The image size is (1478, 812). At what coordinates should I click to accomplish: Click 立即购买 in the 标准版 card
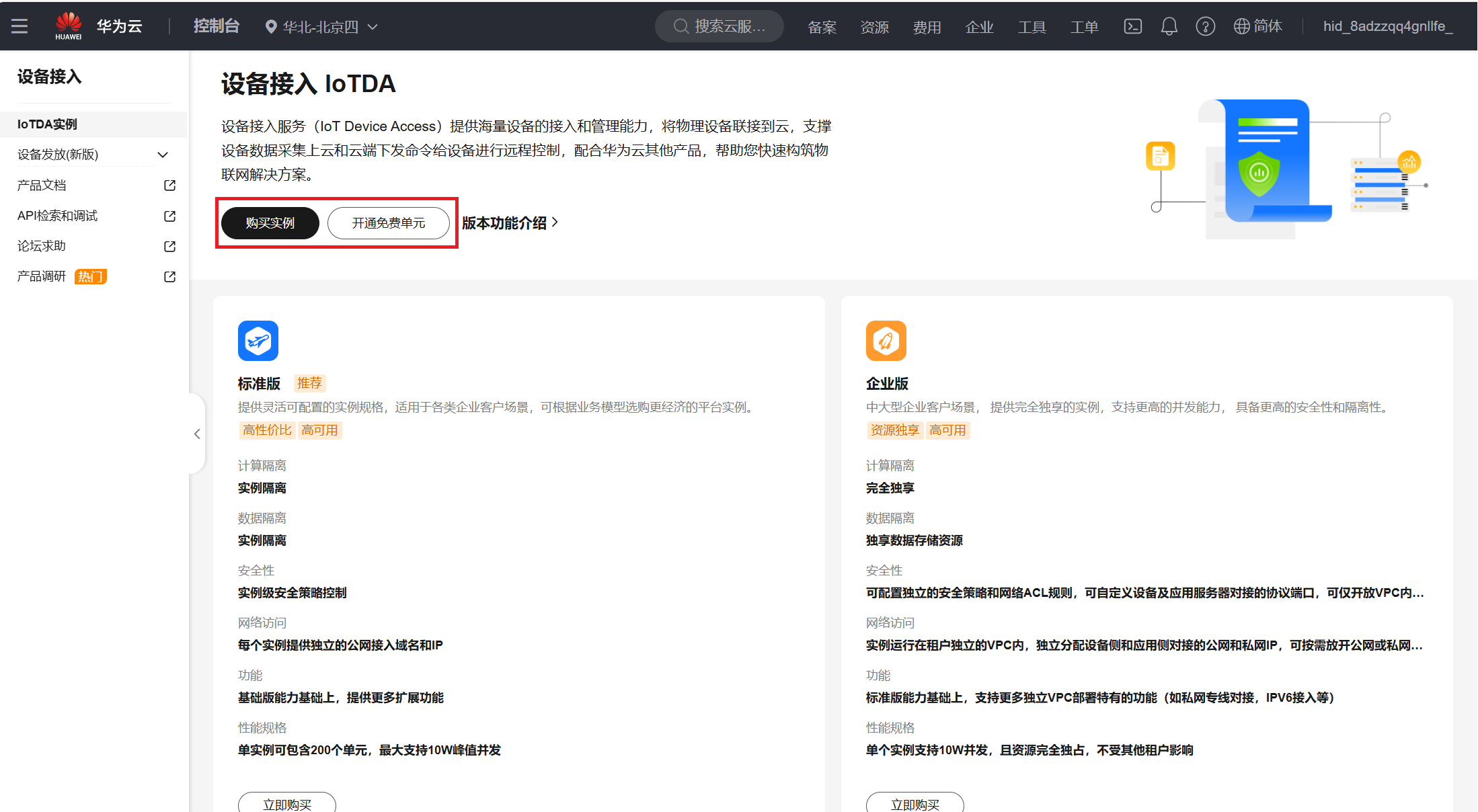[x=287, y=803]
